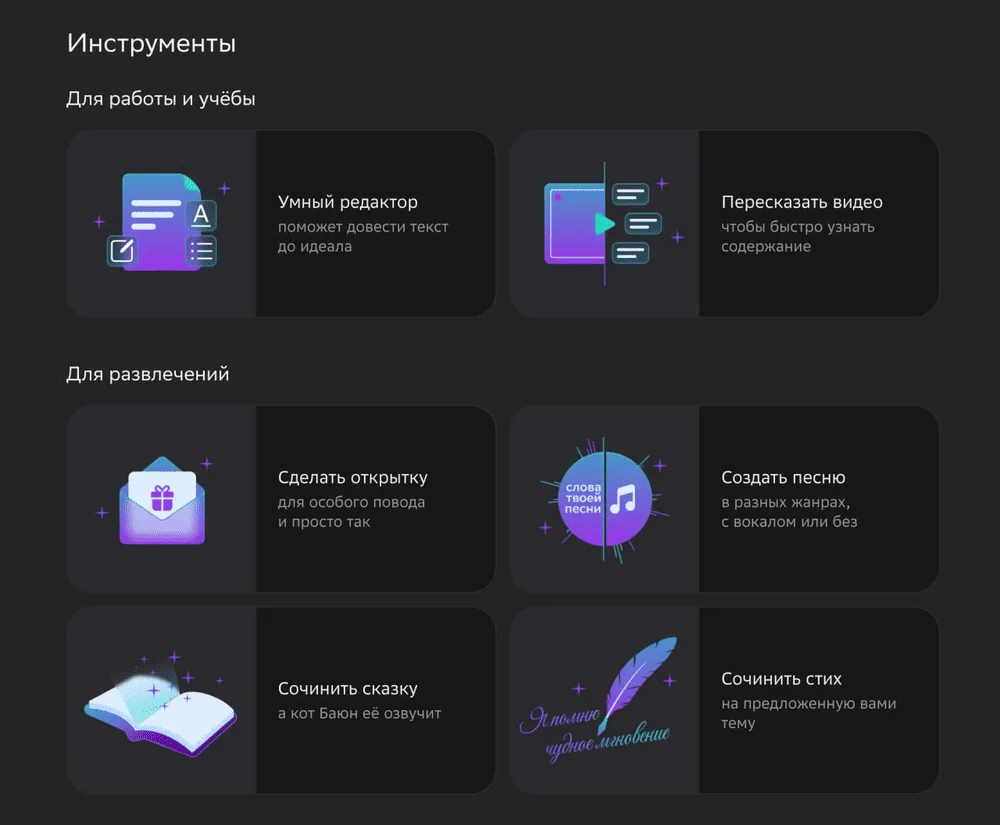The height and width of the screenshot is (825, 1000).
Task: Click the Для развлечений section heading
Action: [147, 374]
